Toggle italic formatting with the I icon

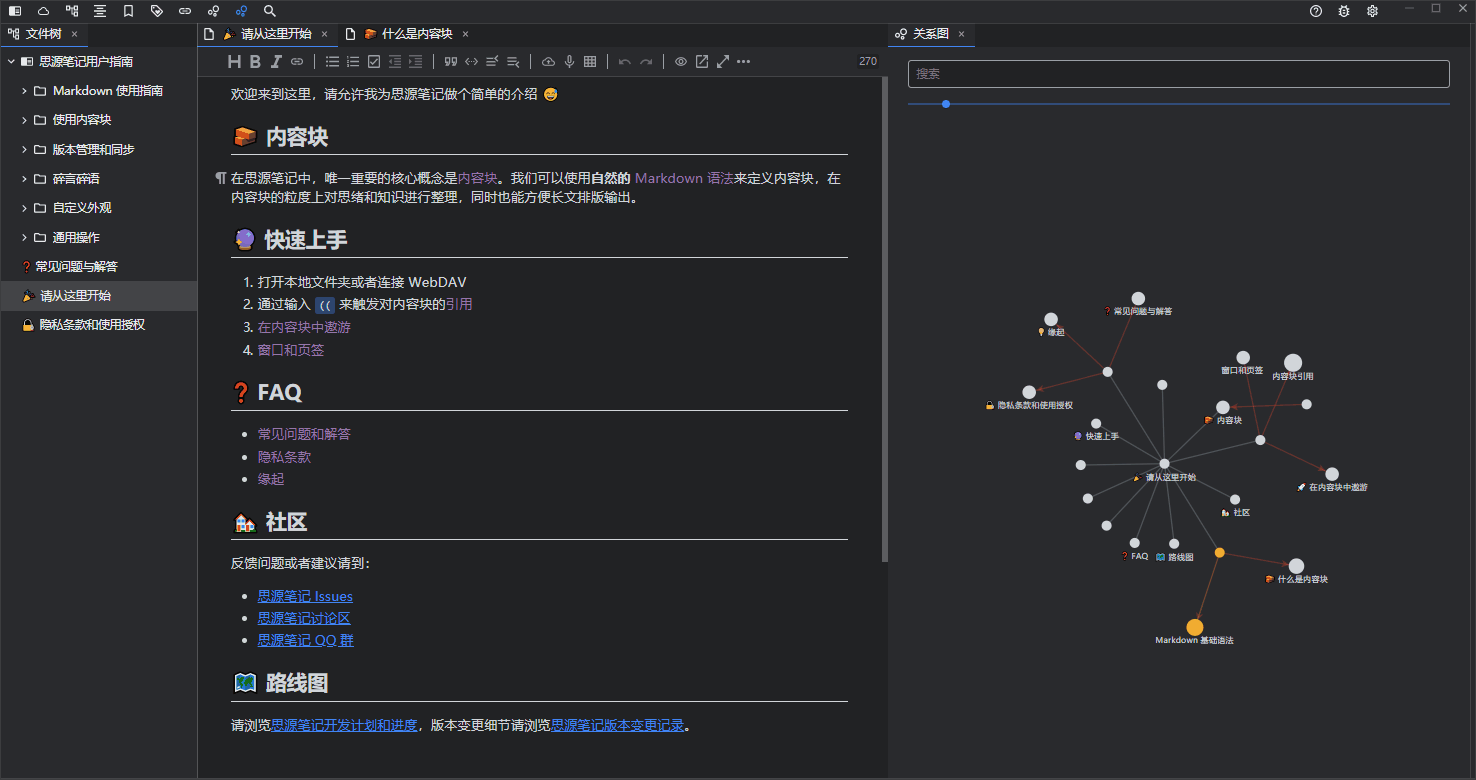coord(276,62)
